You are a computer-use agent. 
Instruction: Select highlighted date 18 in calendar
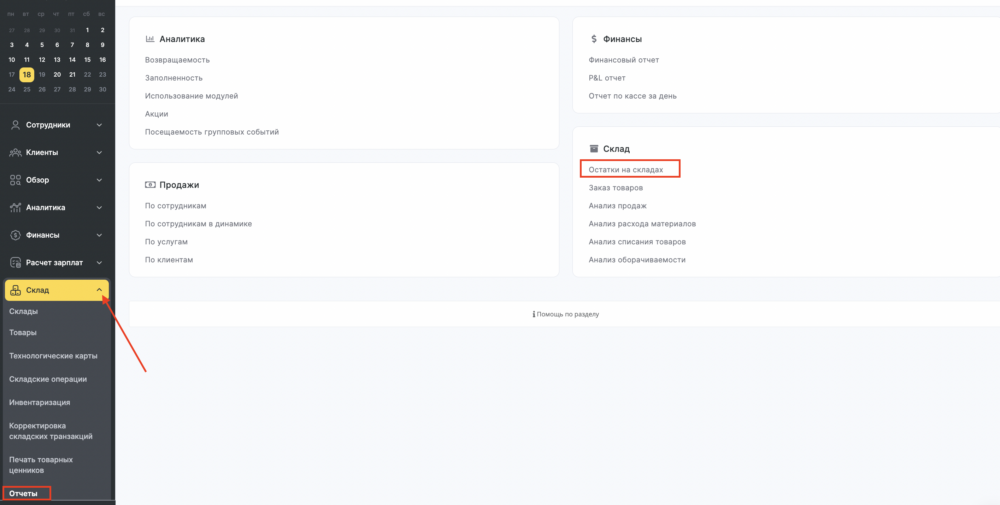[27, 75]
